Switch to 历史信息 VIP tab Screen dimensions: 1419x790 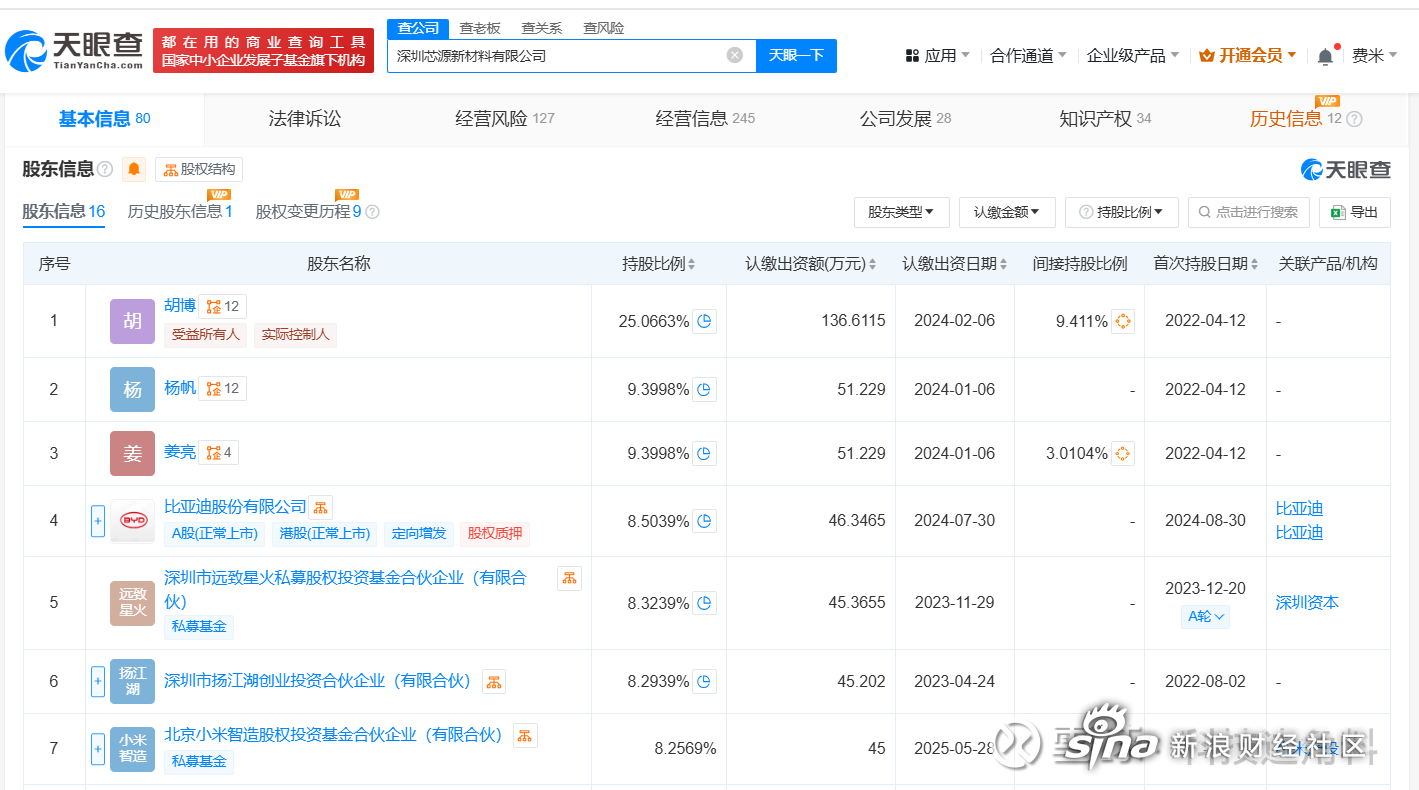point(1295,119)
